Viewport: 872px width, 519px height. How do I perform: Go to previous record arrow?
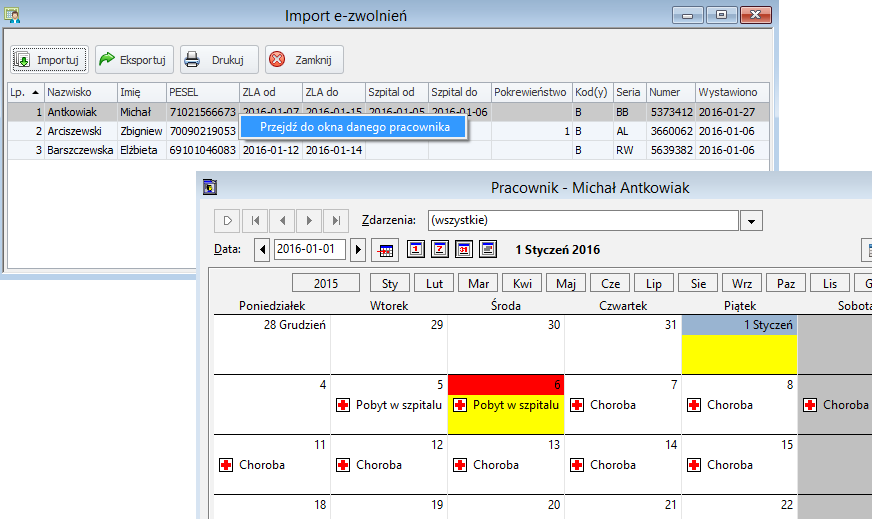(x=283, y=220)
